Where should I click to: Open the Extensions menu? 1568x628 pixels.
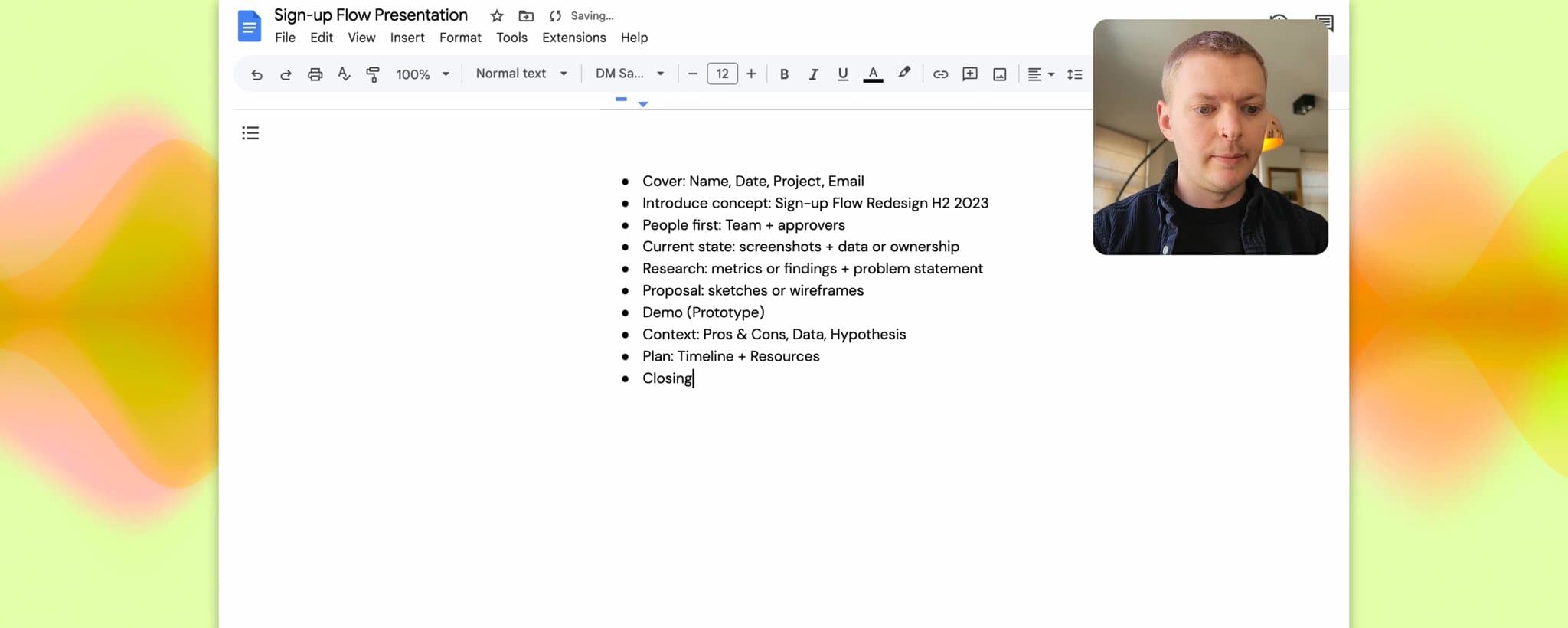[573, 38]
